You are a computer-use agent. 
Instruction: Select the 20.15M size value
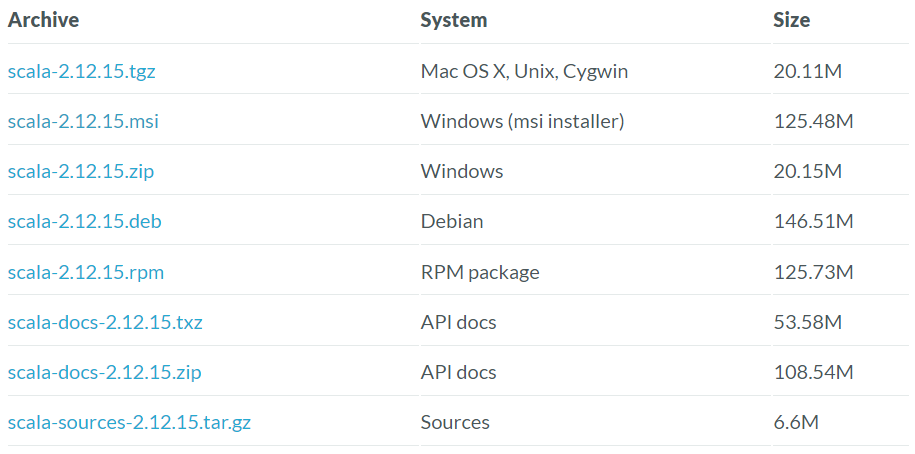pos(808,172)
